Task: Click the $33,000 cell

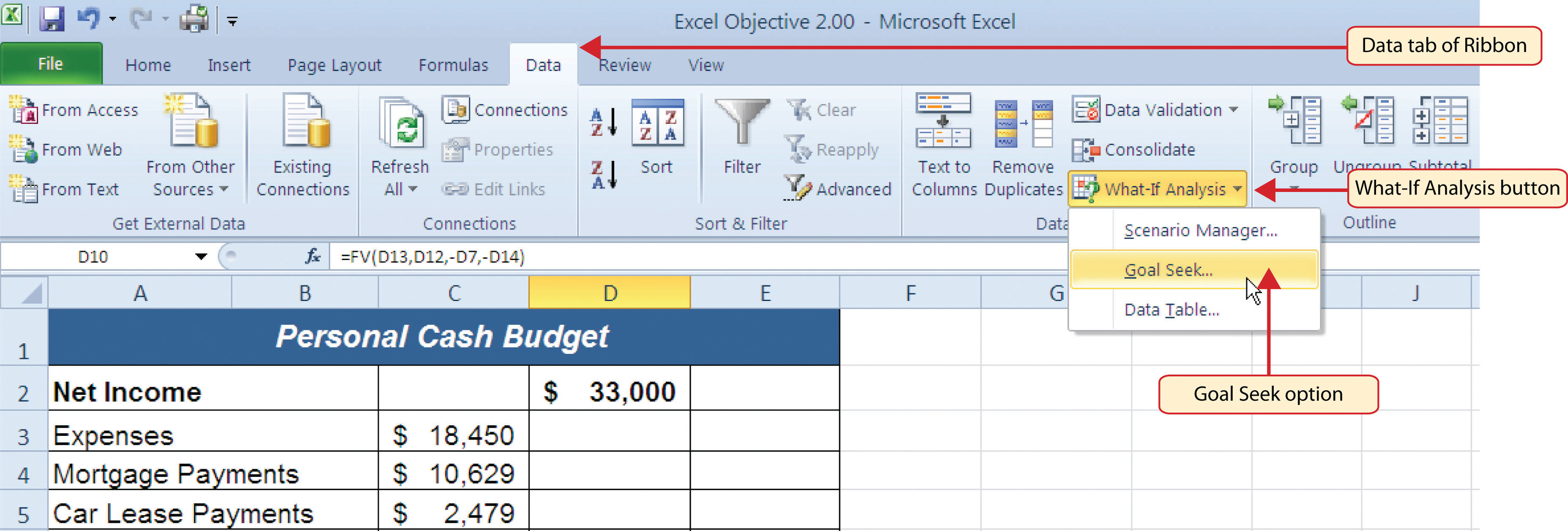Action: [610, 389]
